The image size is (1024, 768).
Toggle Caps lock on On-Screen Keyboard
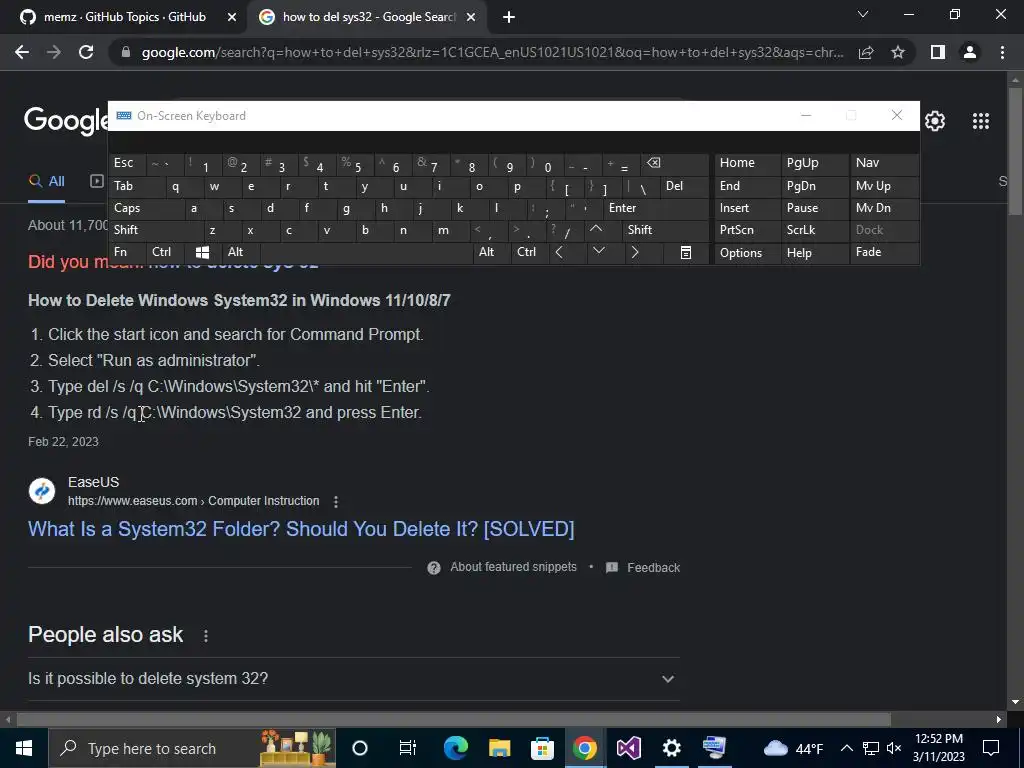pyautogui.click(x=147, y=208)
